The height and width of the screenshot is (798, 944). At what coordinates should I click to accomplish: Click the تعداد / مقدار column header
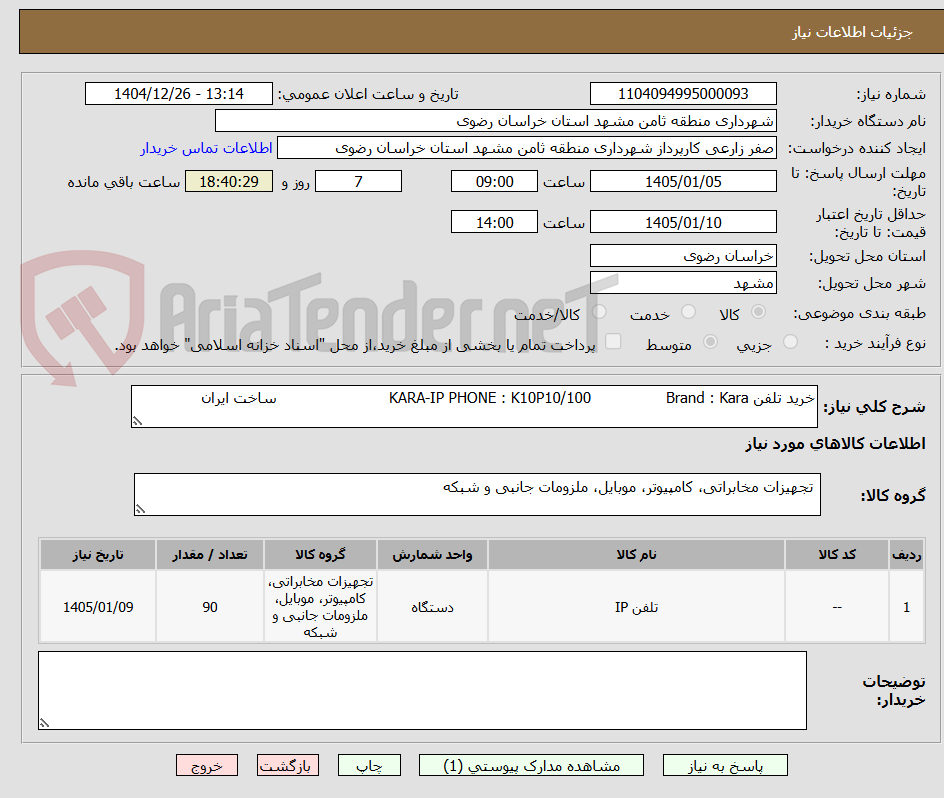(x=210, y=555)
